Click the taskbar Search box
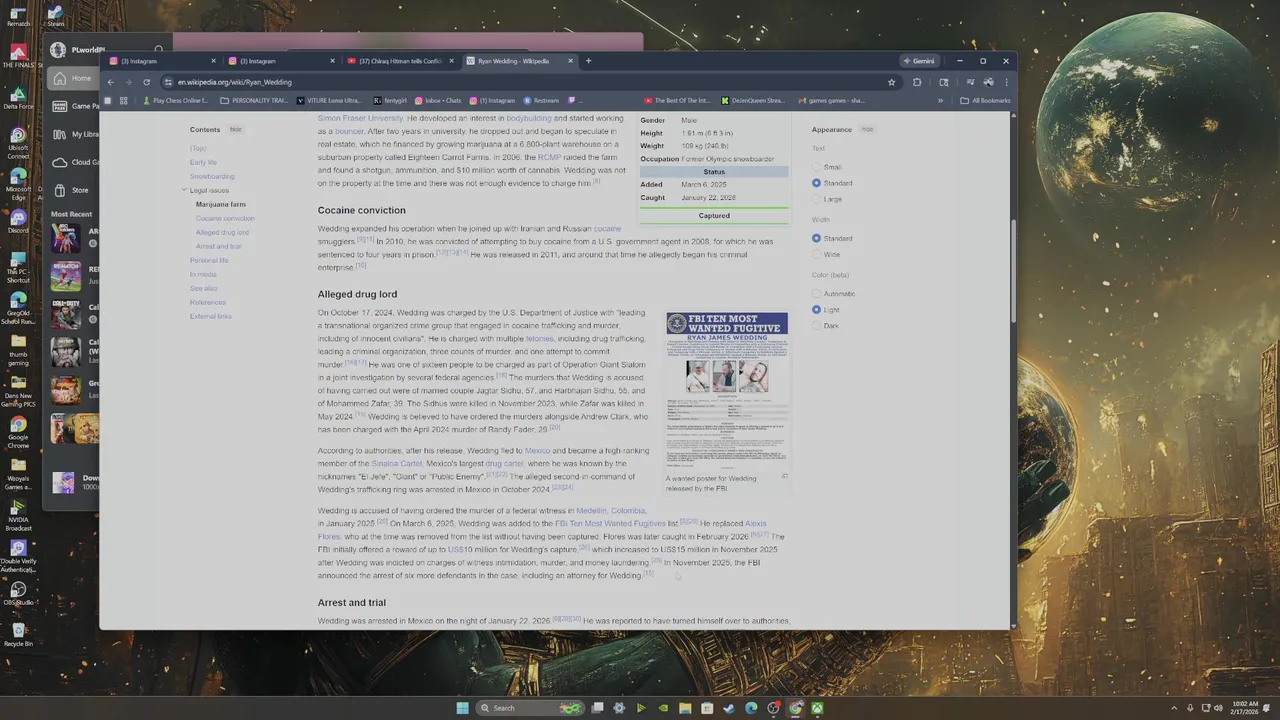The height and width of the screenshot is (720, 1280). click(x=530, y=708)
